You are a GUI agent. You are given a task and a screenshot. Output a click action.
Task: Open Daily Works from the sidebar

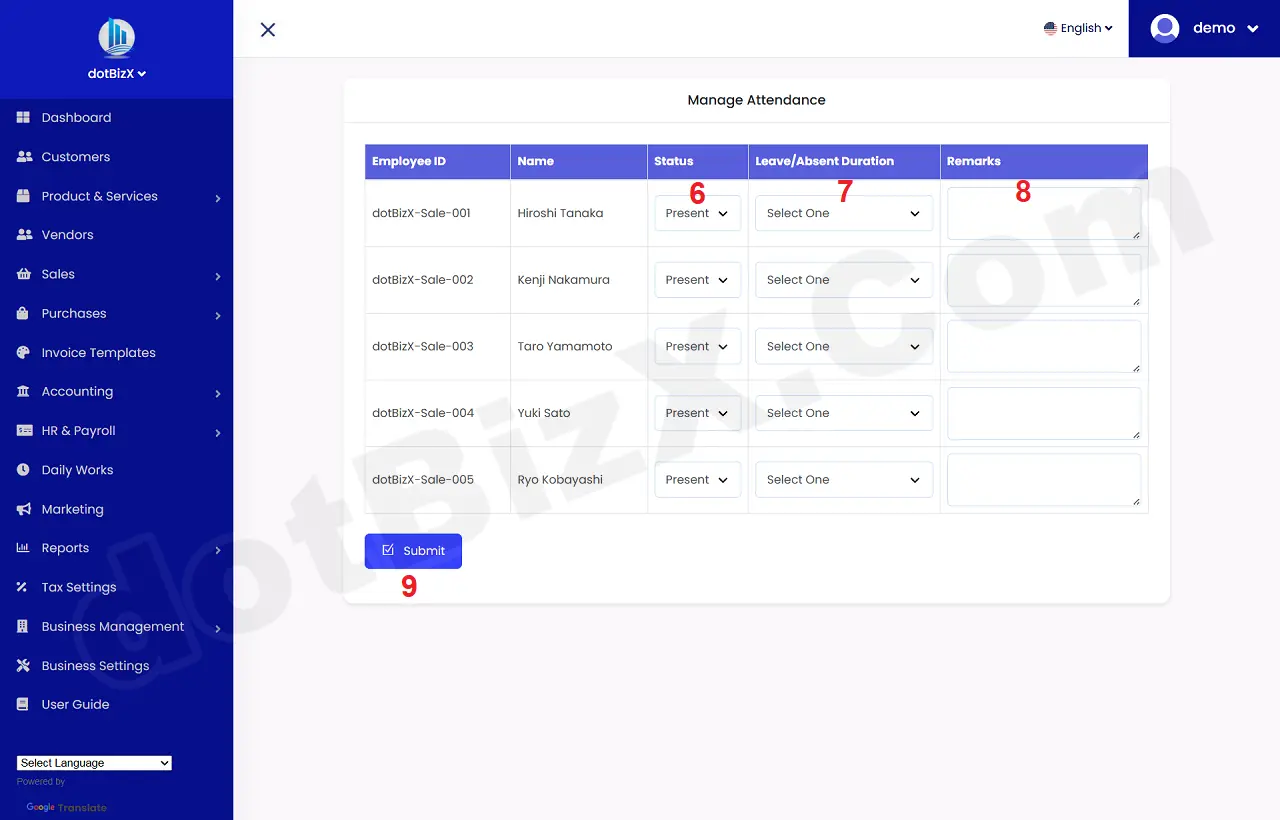[x=23, y=469]
